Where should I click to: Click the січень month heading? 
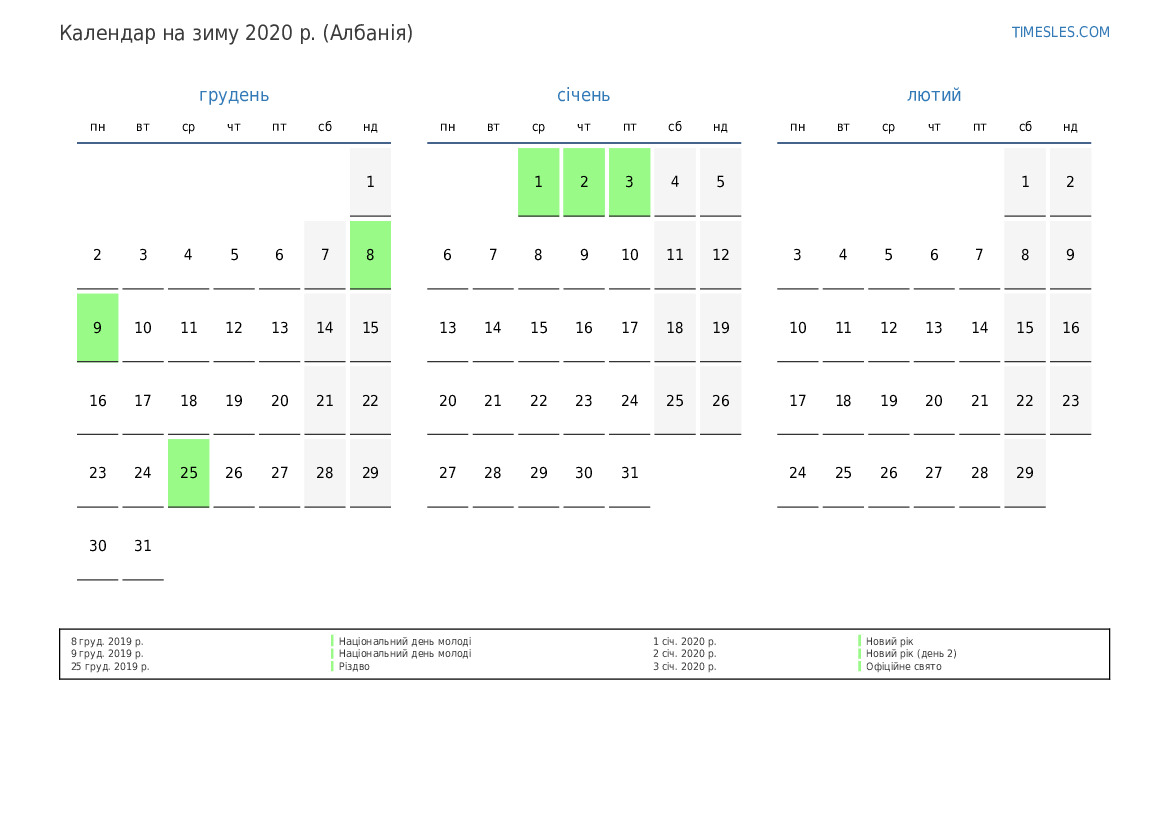pyautogui.click(x=583, y=95)
